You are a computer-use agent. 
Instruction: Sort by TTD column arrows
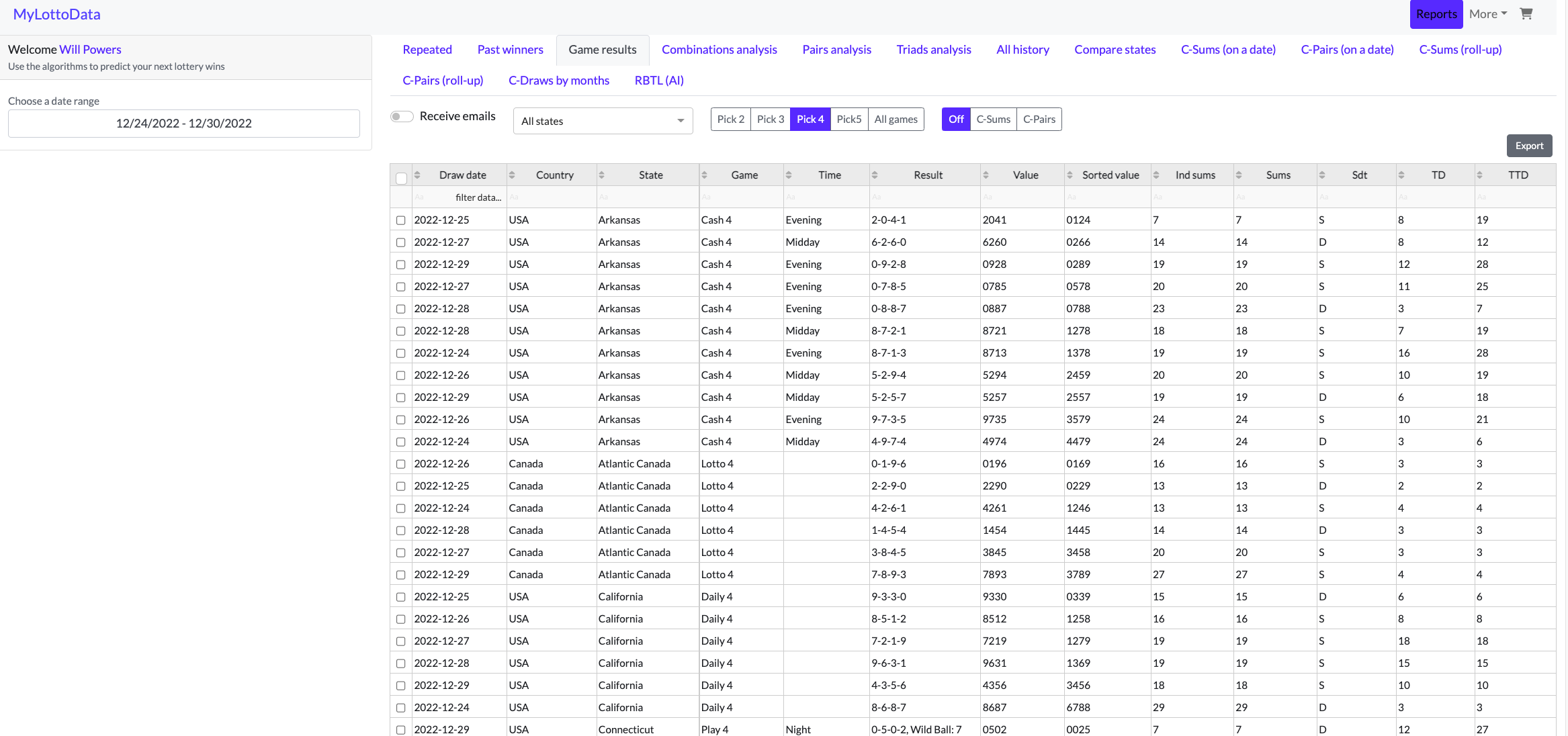coord(1479,175)
